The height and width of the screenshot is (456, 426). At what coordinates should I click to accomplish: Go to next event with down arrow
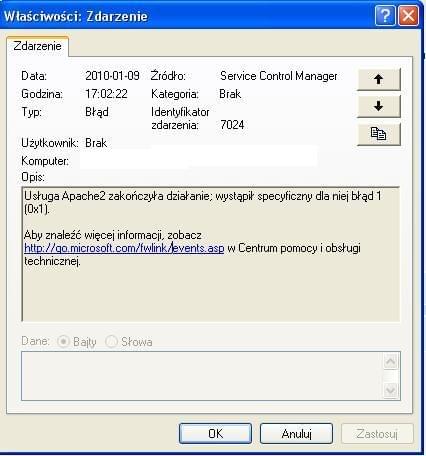[x=379, y=106]
